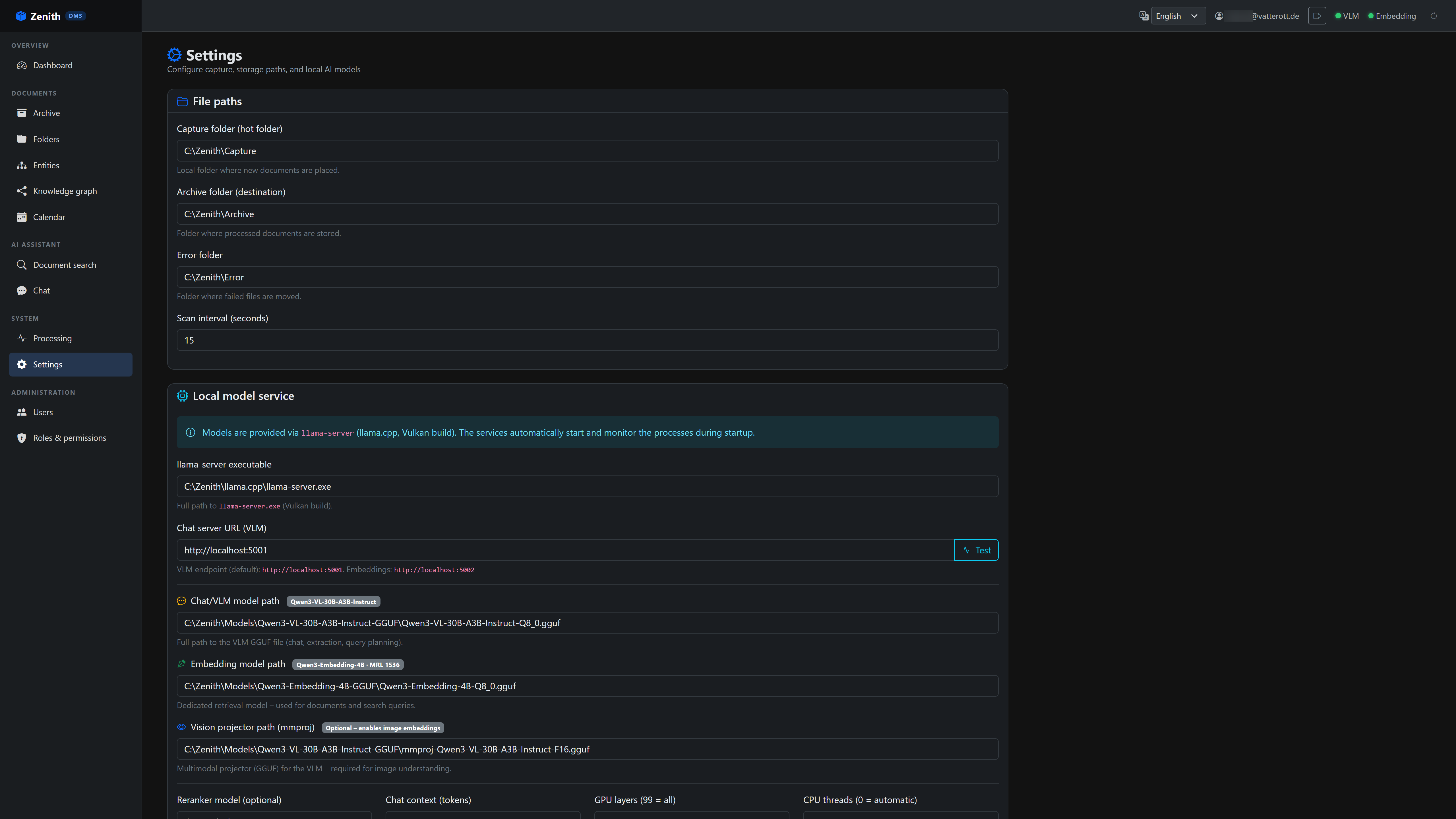1456x819 pixels.
Task: Click the Knowledge graph share-nodes icon
Action: [22, 191]
